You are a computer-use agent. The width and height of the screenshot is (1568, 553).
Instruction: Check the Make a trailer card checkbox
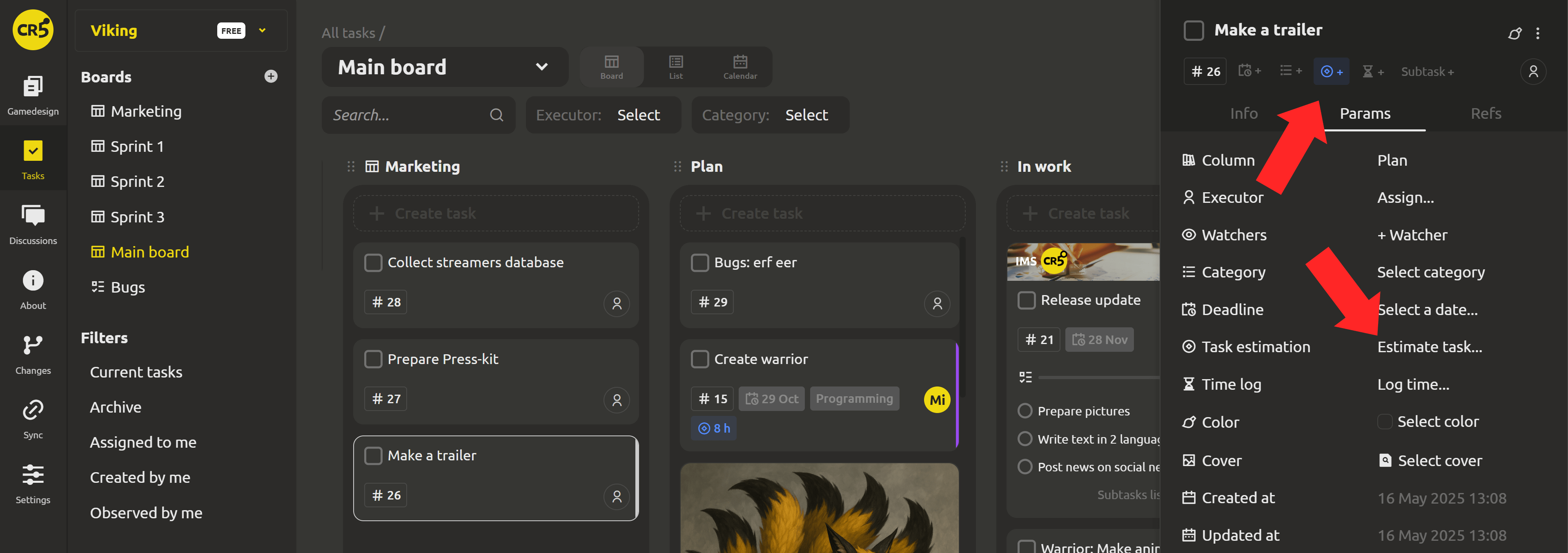pyautogui.click(x=373, y=455)
